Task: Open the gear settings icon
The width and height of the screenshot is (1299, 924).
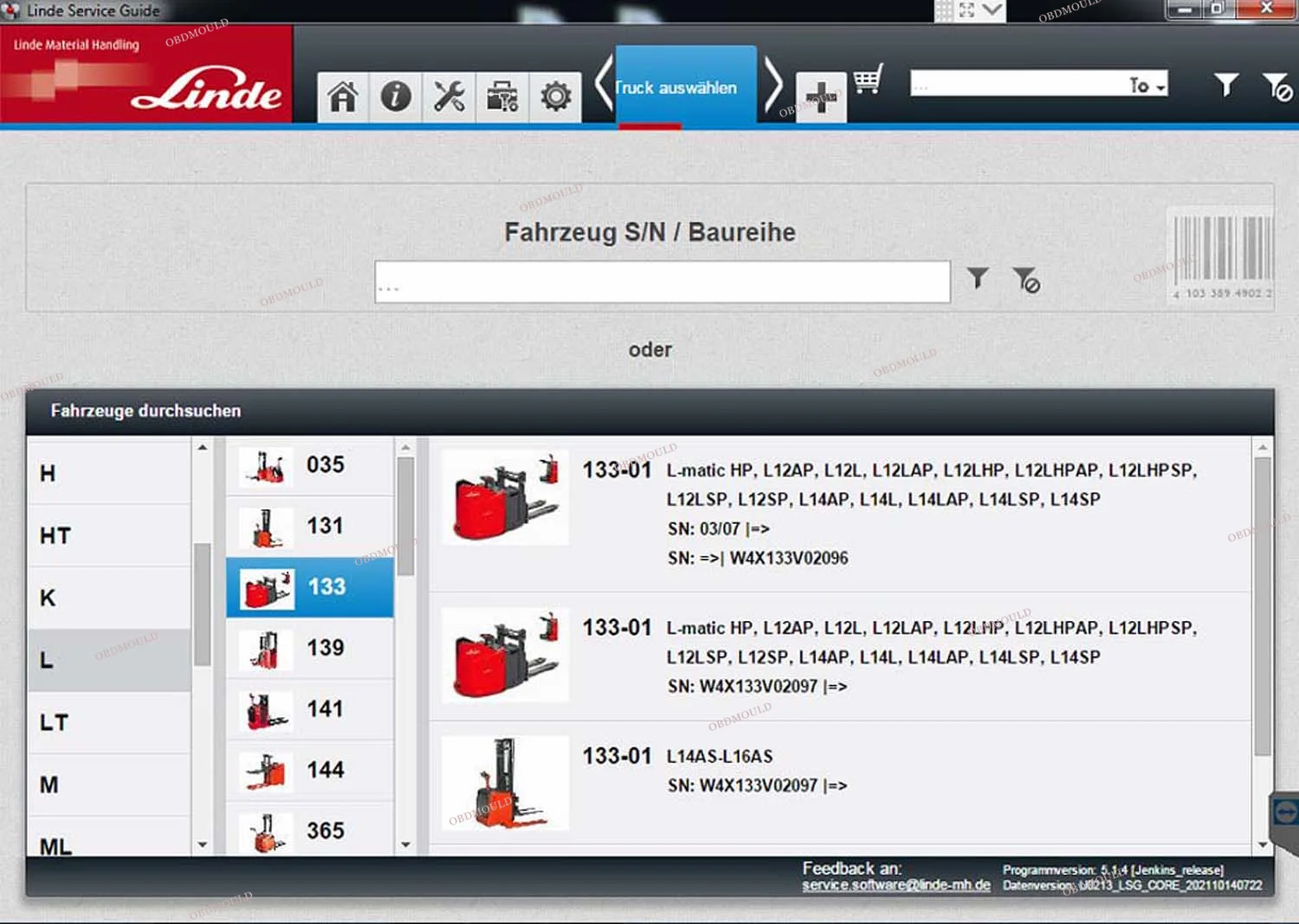Action: click(x=555, y=96)
